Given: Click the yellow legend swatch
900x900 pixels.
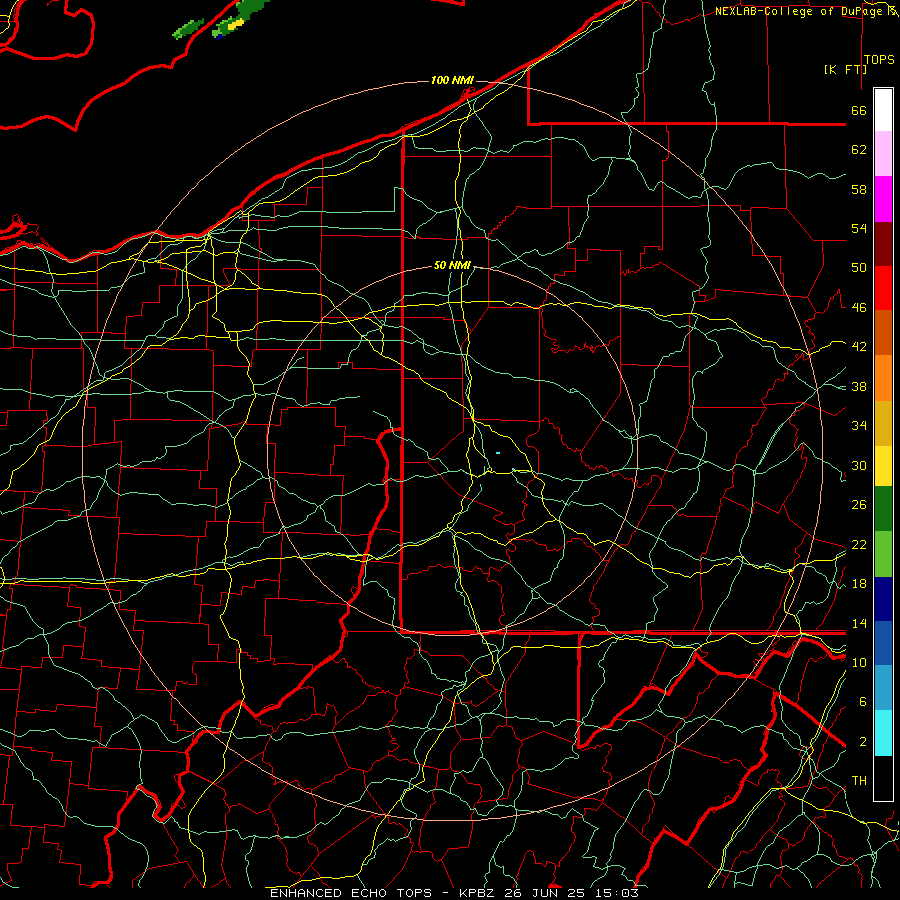Looking at the screenshot, I should pos(883,465).
